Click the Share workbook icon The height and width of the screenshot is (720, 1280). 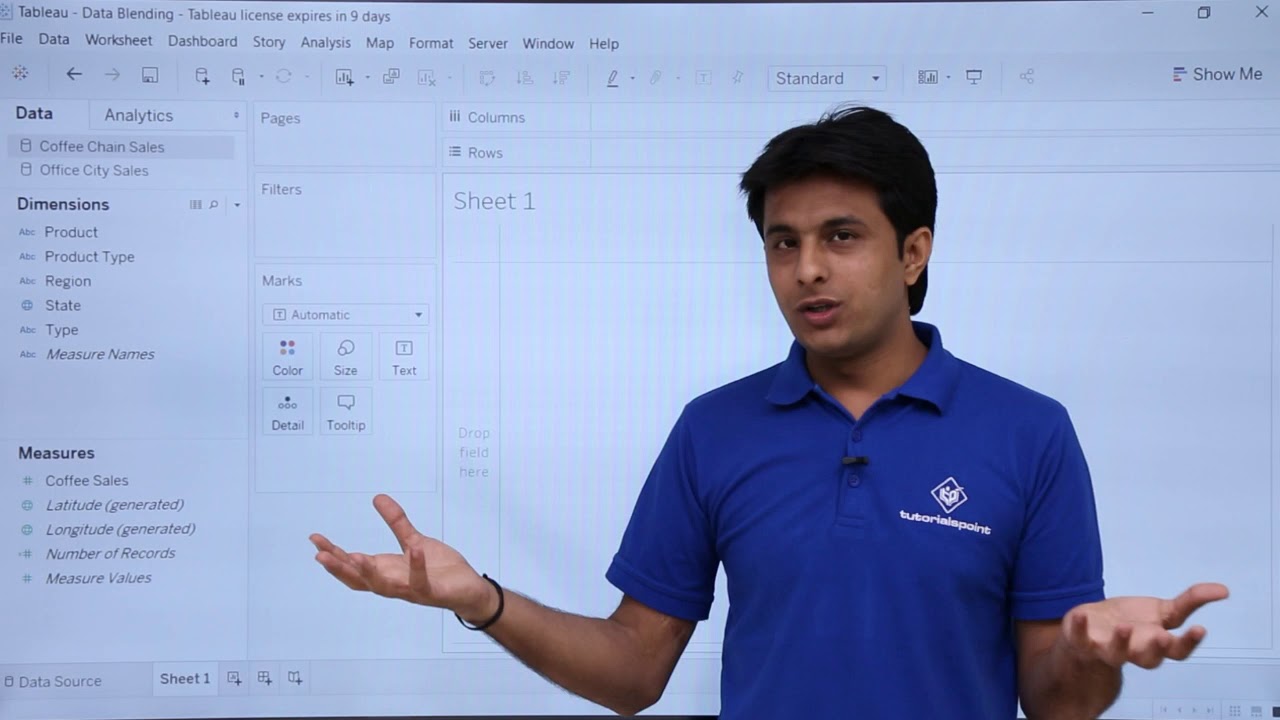[1026, 76]
